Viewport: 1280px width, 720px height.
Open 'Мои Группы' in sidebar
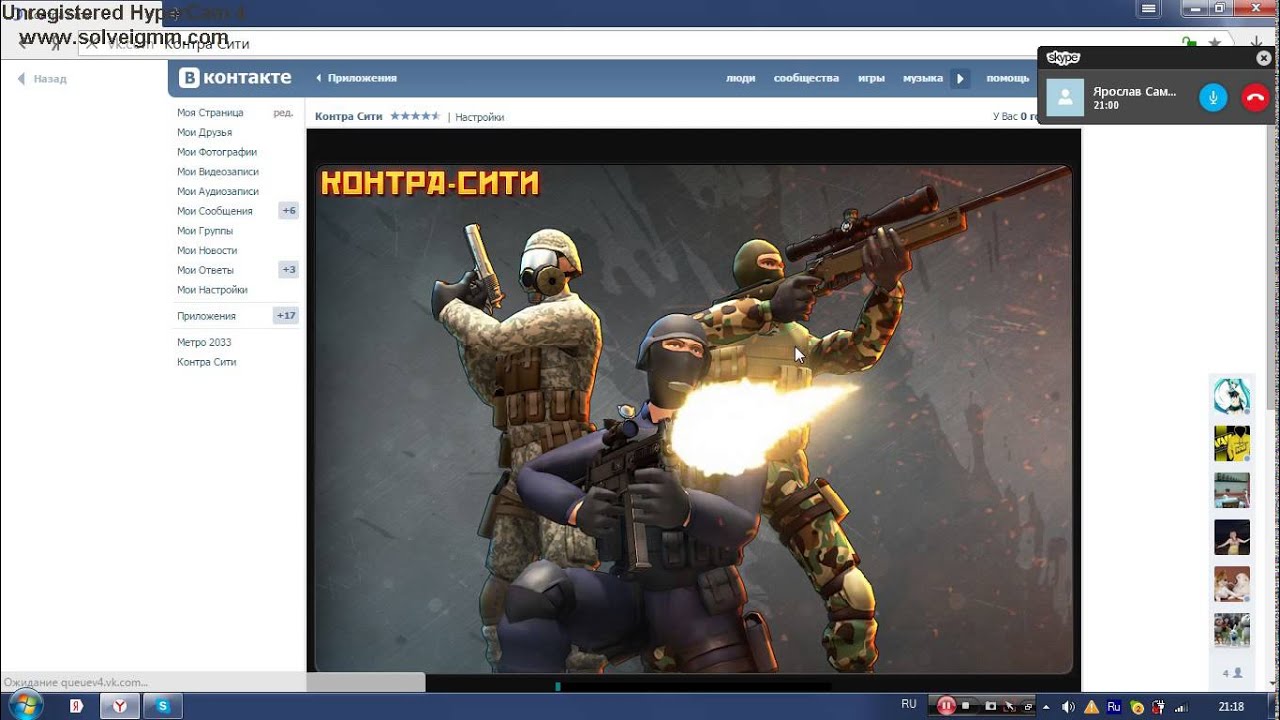(205, 231)
